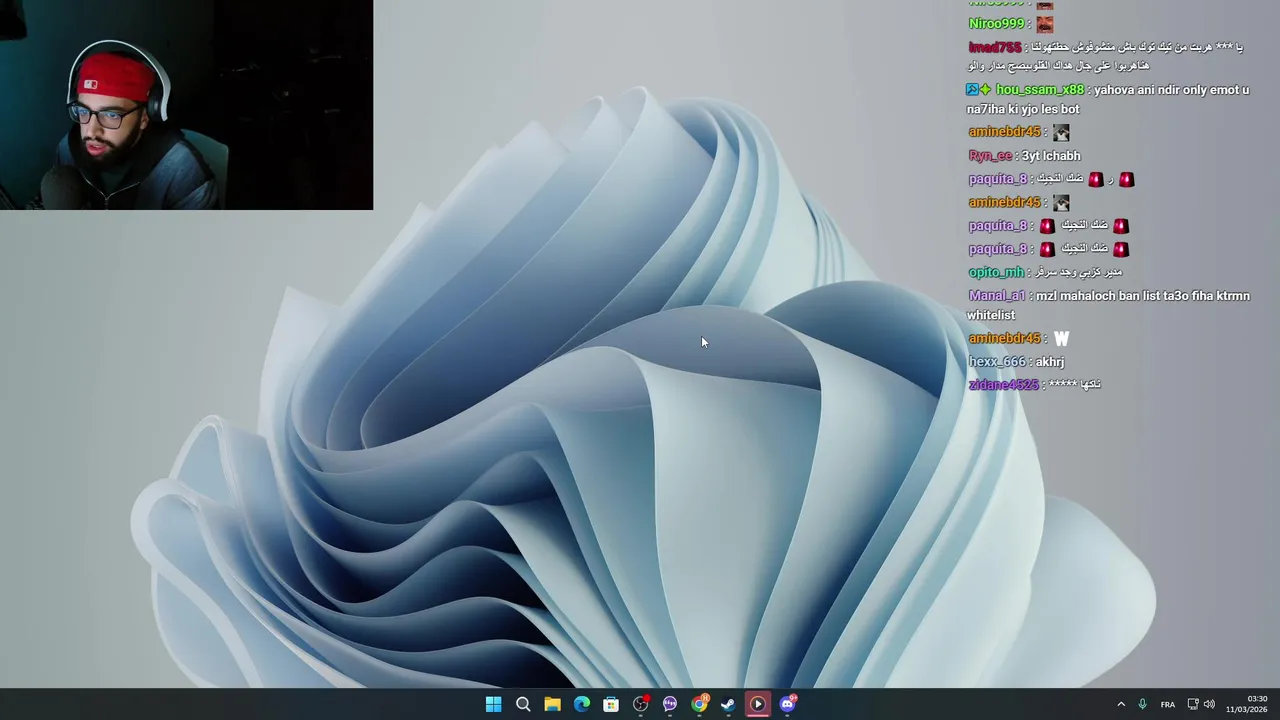This screenshot has height=720, width=1280.
Task: Open taskbar Search
Action: point(523,704)
